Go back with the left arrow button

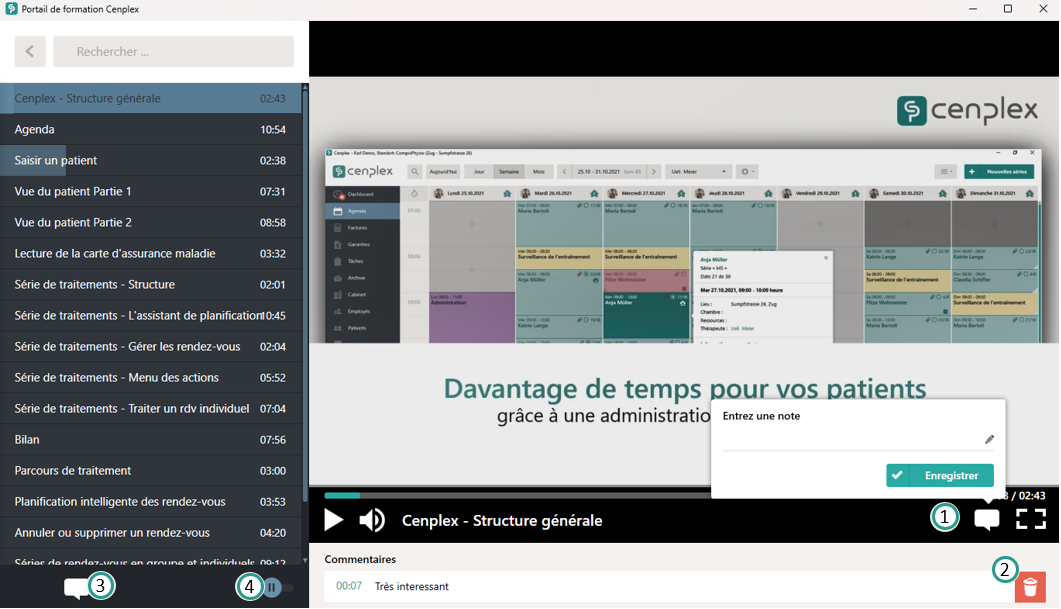30,52
